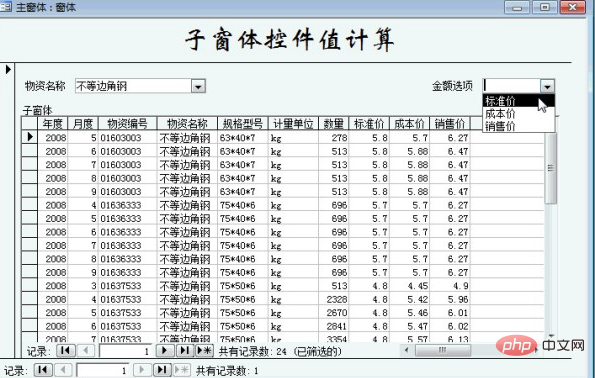
Task: Click the 物资编号 column header
Action: (128, 124)
